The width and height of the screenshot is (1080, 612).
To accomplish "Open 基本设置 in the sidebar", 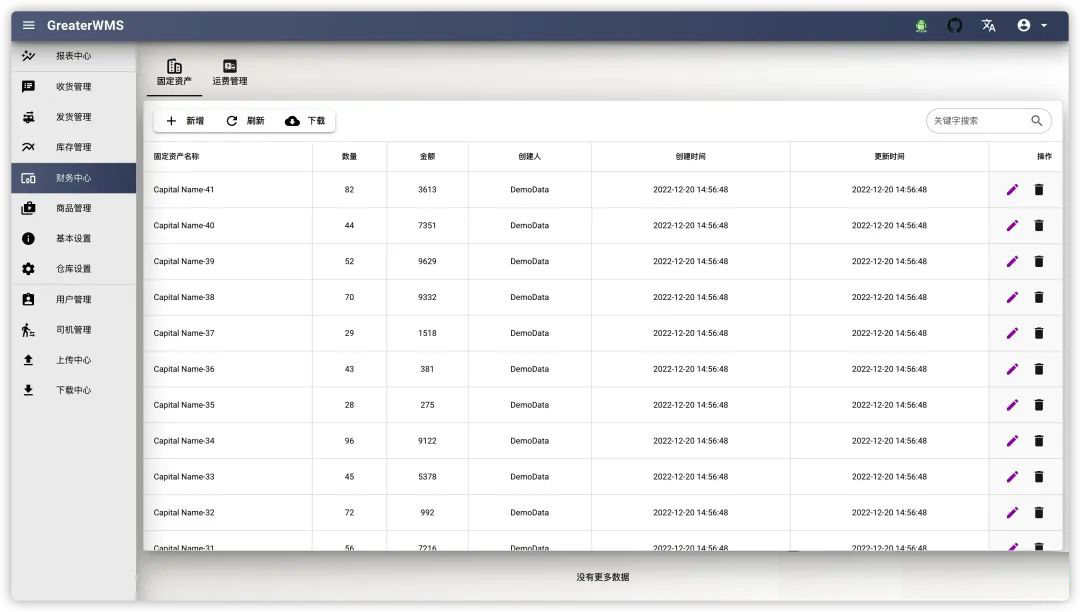I will pos(74,238).
